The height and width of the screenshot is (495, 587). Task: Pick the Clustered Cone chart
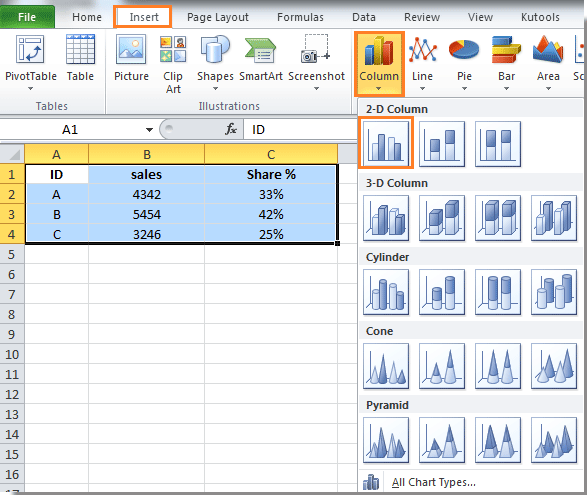click(386, 366)
